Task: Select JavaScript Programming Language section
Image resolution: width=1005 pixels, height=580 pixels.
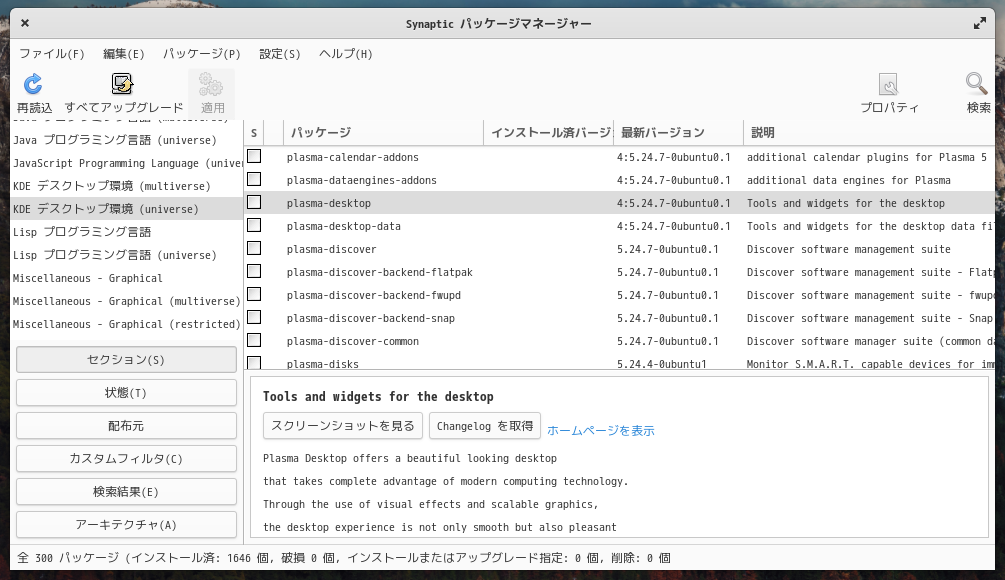Action: coord(127,163)
